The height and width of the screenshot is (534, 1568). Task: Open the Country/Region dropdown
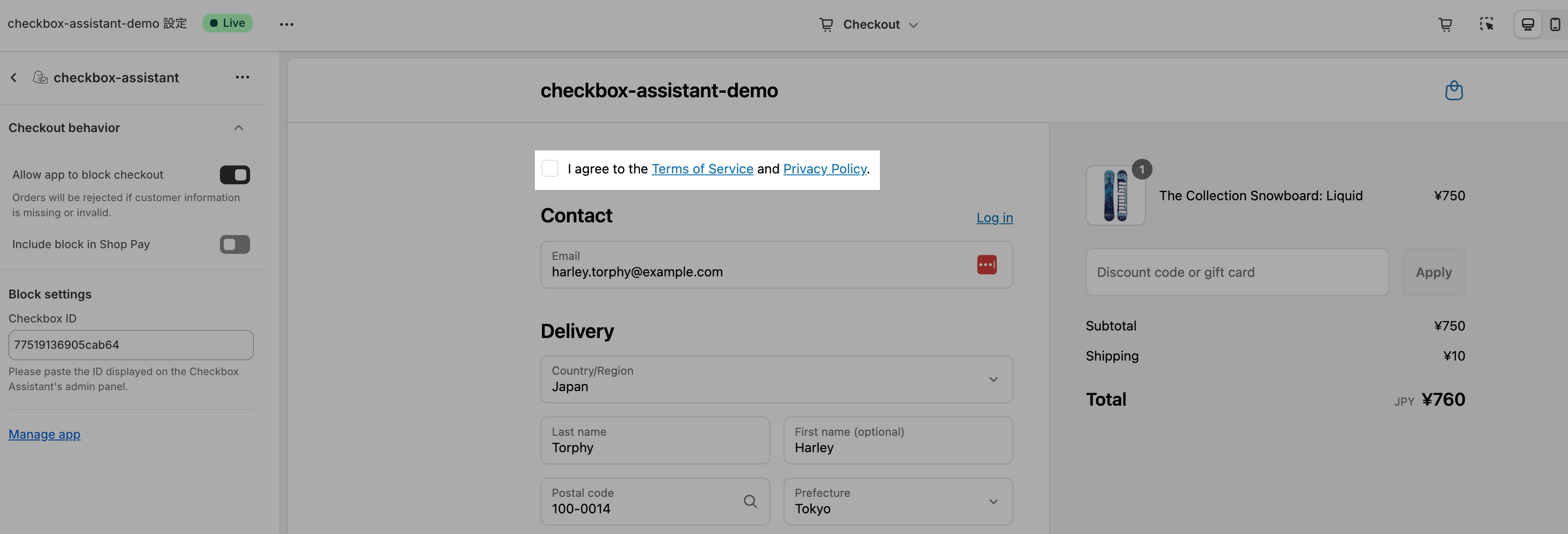pos(776,379)
